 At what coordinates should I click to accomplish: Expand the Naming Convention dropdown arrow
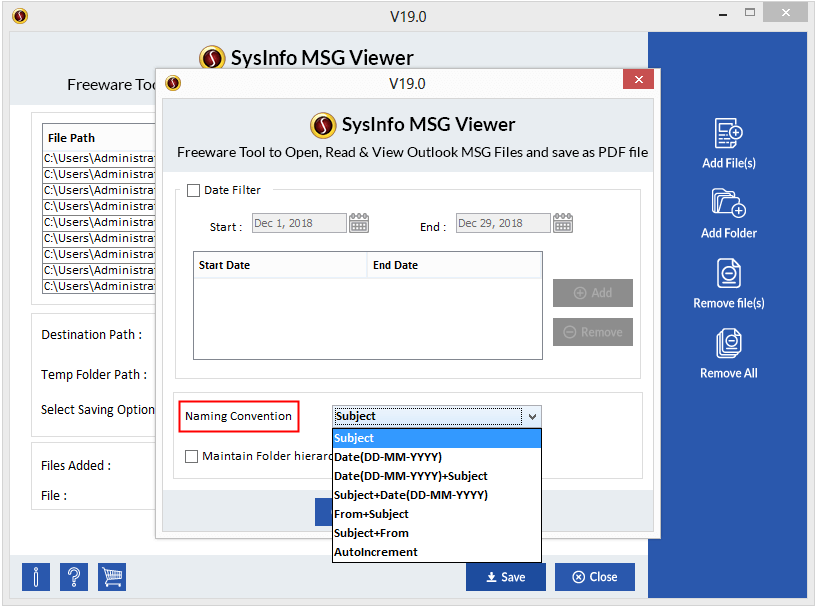point(532,416)
